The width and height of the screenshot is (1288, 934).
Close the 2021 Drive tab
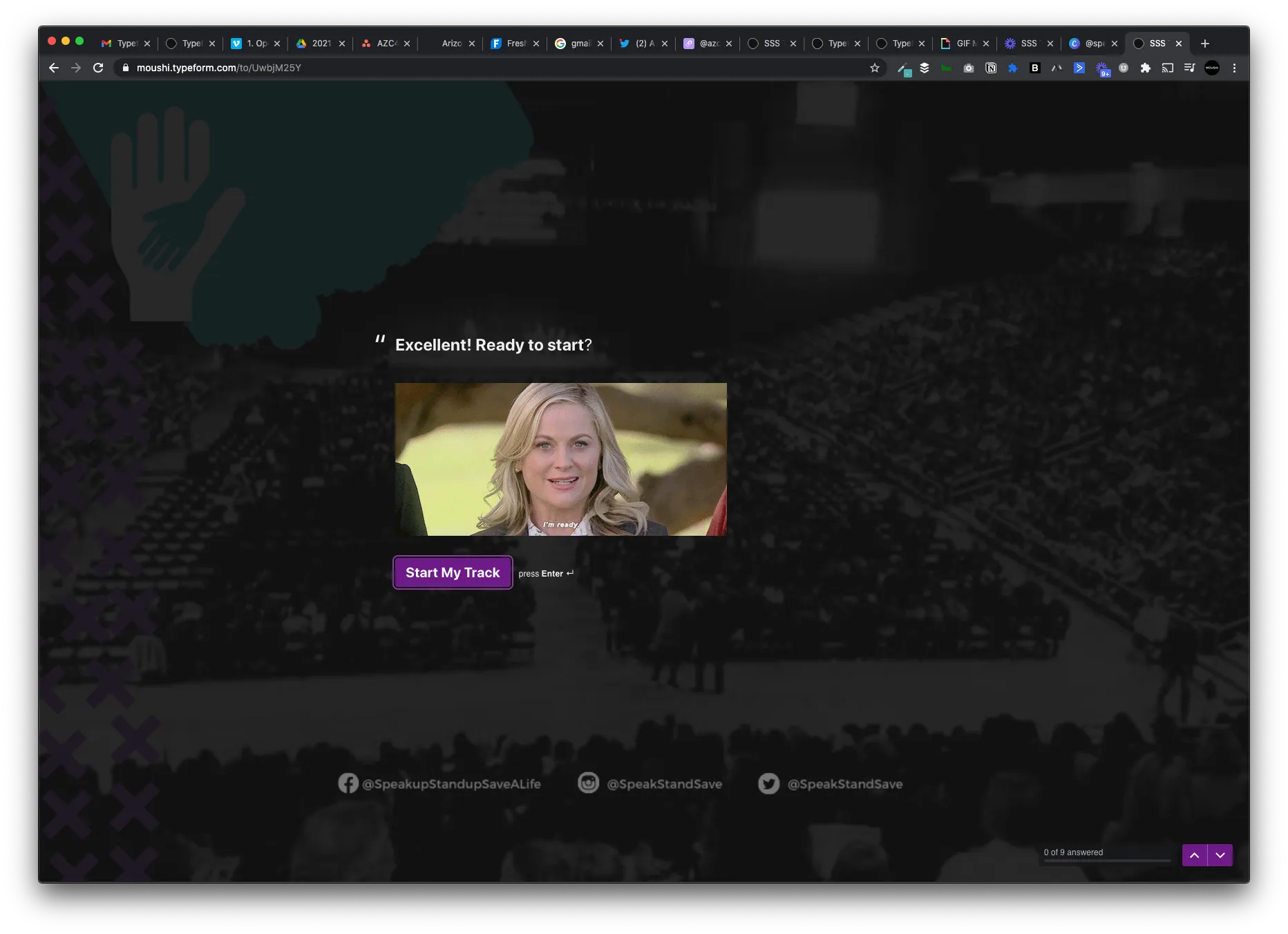pos(342,44)
